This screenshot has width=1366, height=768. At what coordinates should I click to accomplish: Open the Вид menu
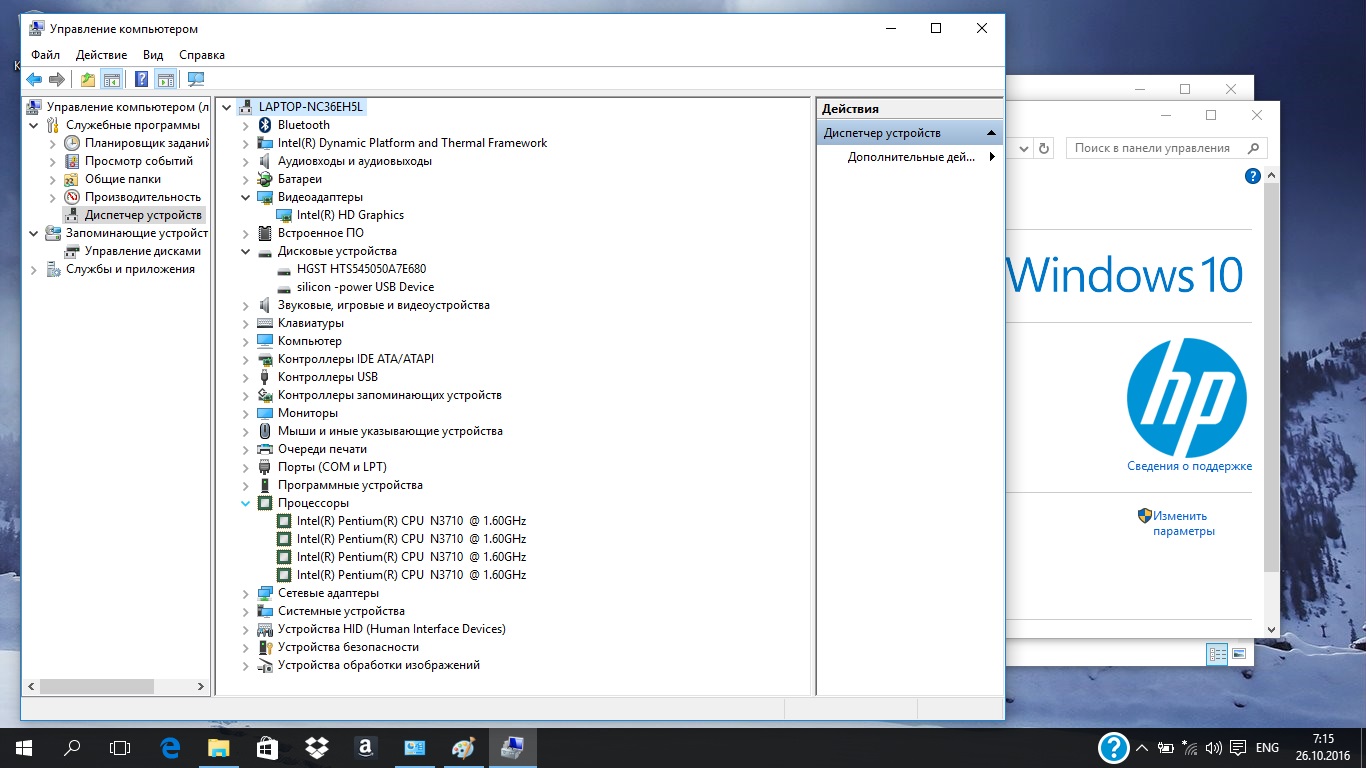point(153,55)
